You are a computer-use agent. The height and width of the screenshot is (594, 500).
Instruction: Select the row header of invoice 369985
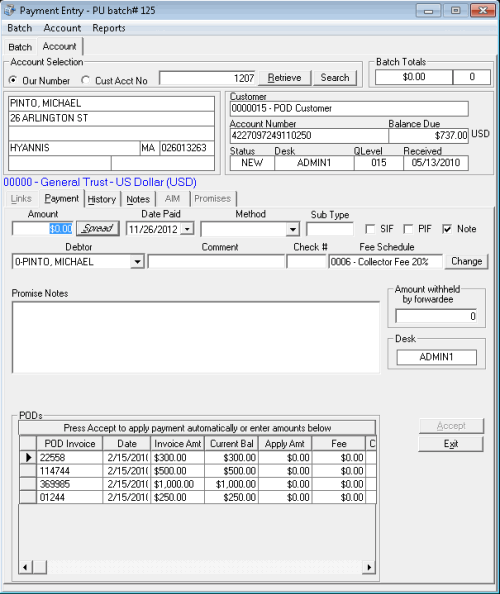[28, 484]
